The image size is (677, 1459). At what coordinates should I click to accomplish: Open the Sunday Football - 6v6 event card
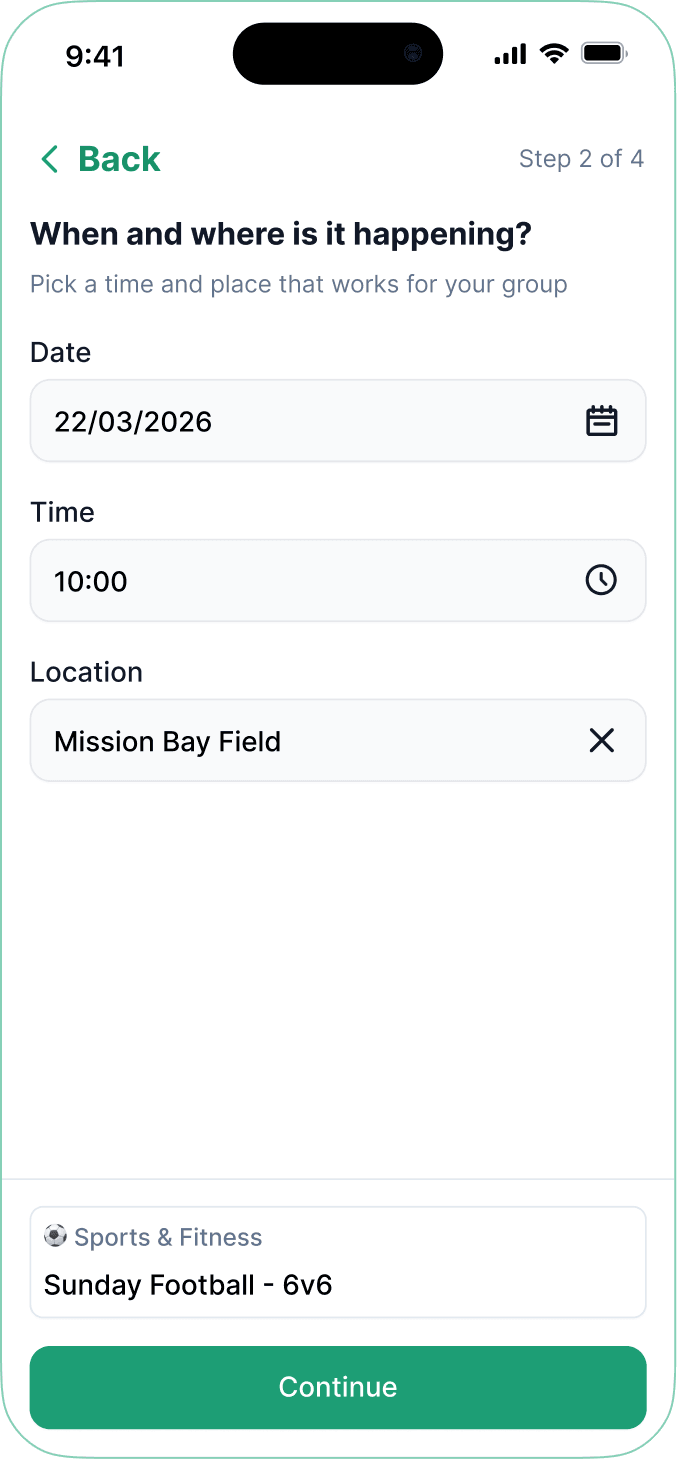pyautogui.click(x=338, y=1262)
